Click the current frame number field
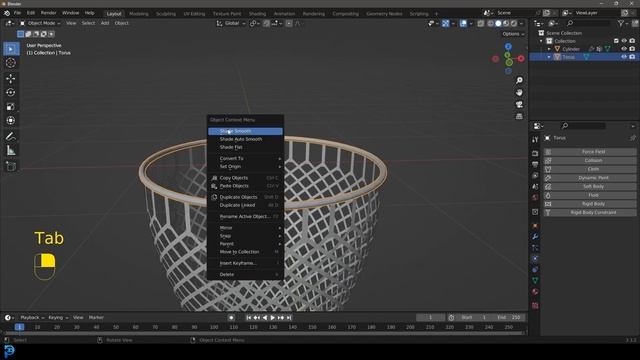This screenshot has width=640, height=360. (x=430, y=318)
